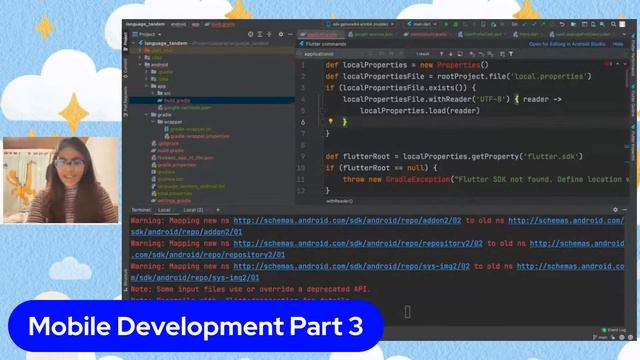Open the sys-img2/01 schema link
640x360 pixels.
(195, 278)
